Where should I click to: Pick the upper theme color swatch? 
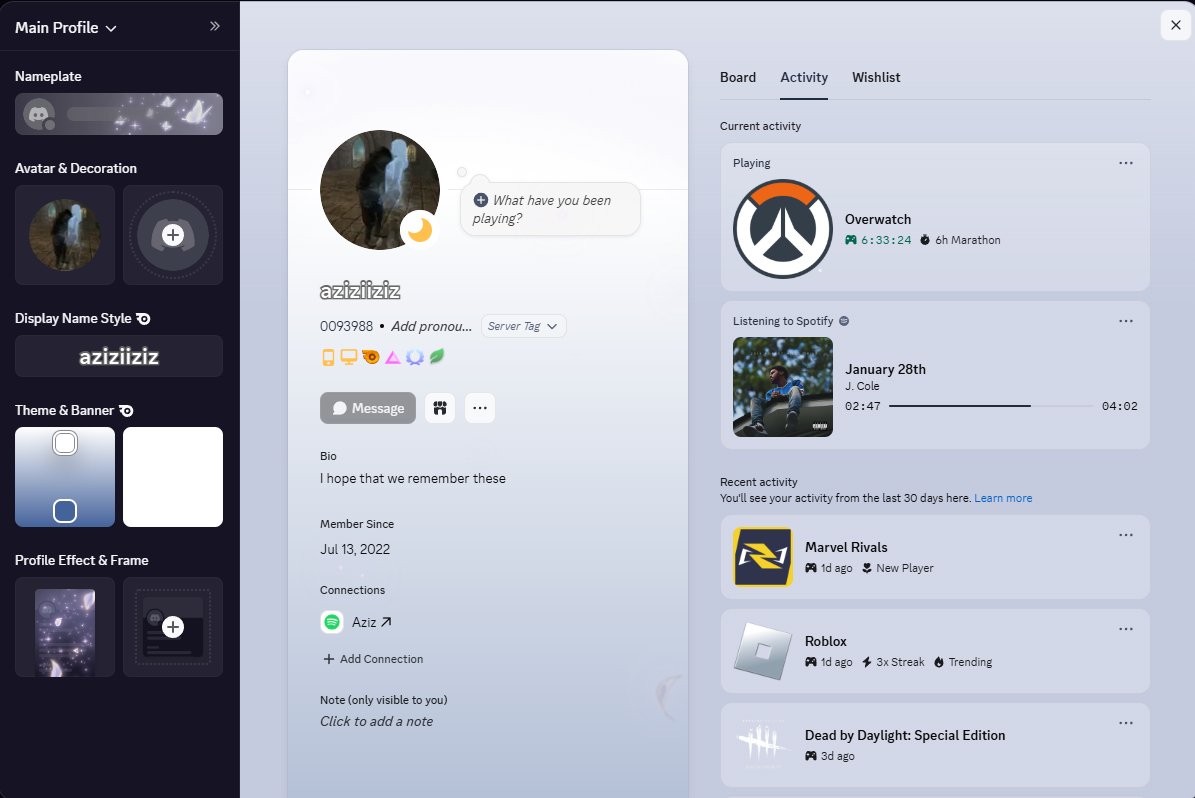65,443
